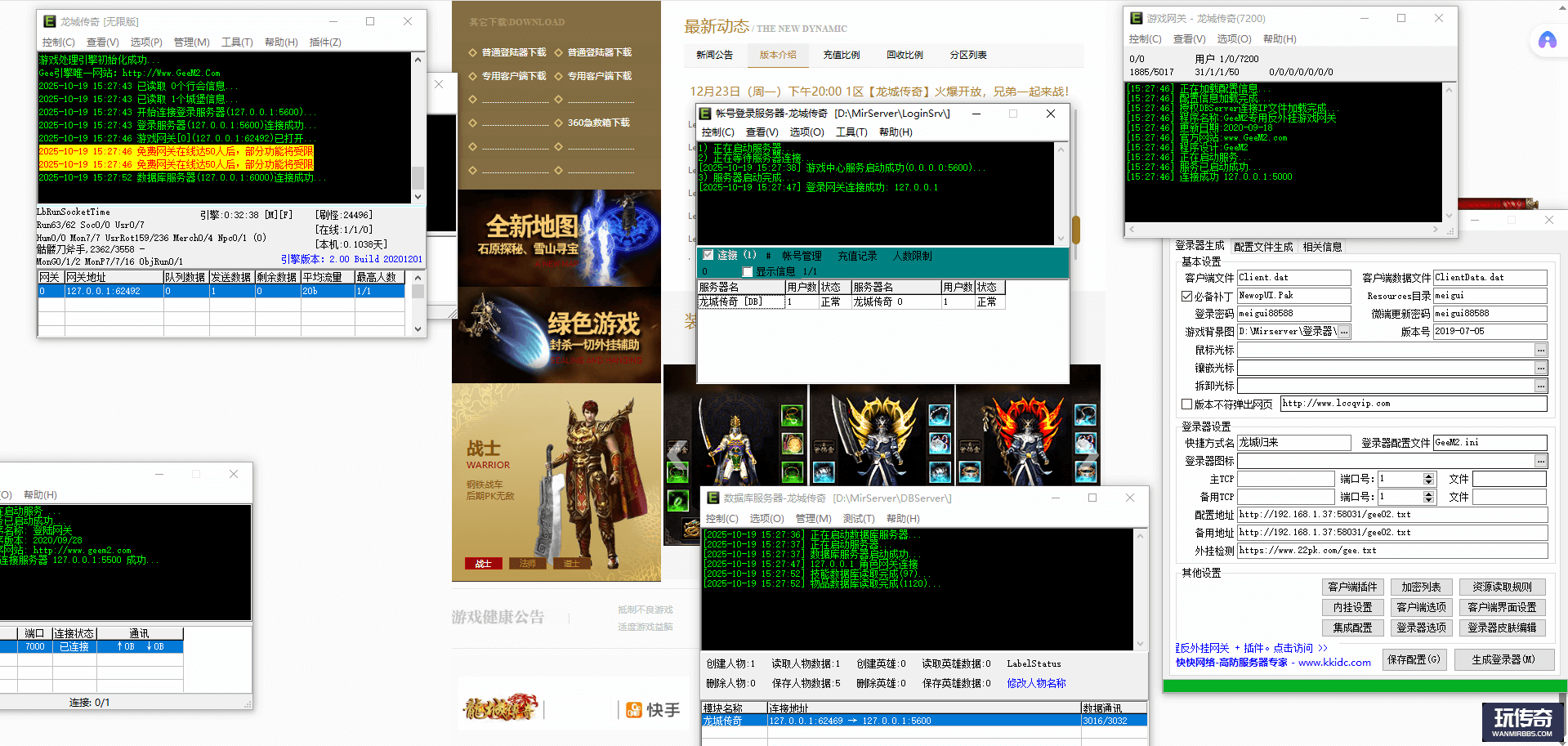The height and width of the screenshot is (746, 1568).
Task: Increase the 主TCP port number spinner
Action: click(x=1428, y=476)
